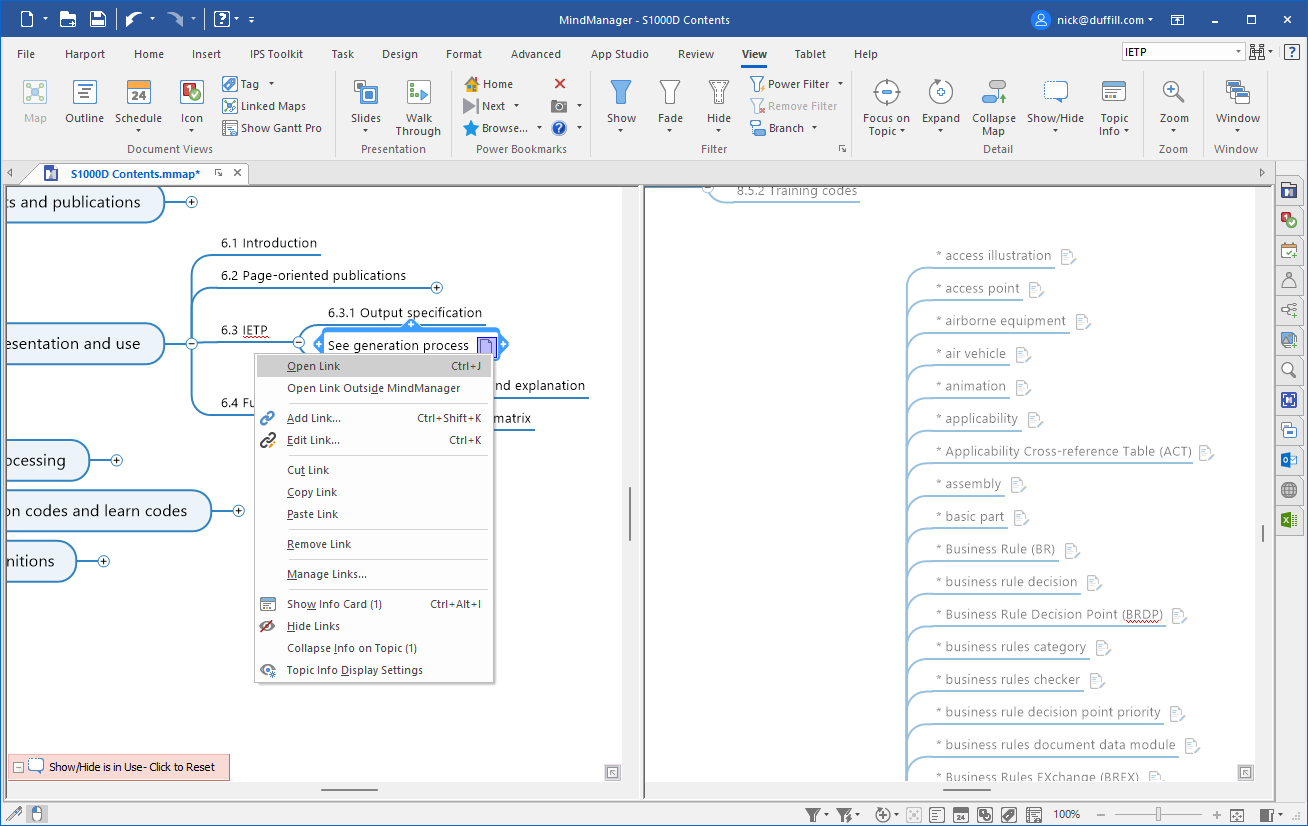Open notes icon beside 'access illustration'

[x=1068, y=257]
